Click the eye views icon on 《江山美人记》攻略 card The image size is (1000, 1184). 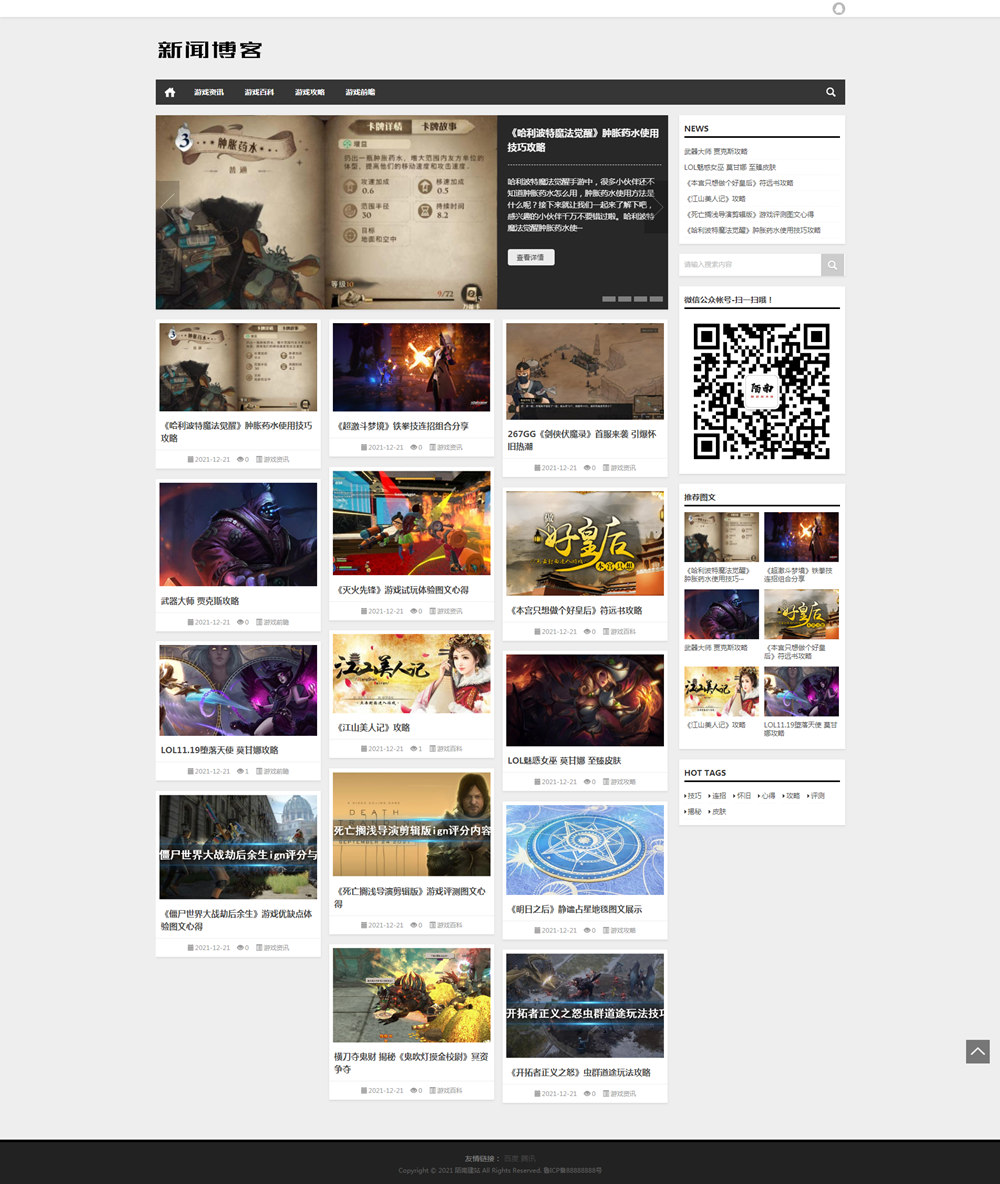pos(413,749)
